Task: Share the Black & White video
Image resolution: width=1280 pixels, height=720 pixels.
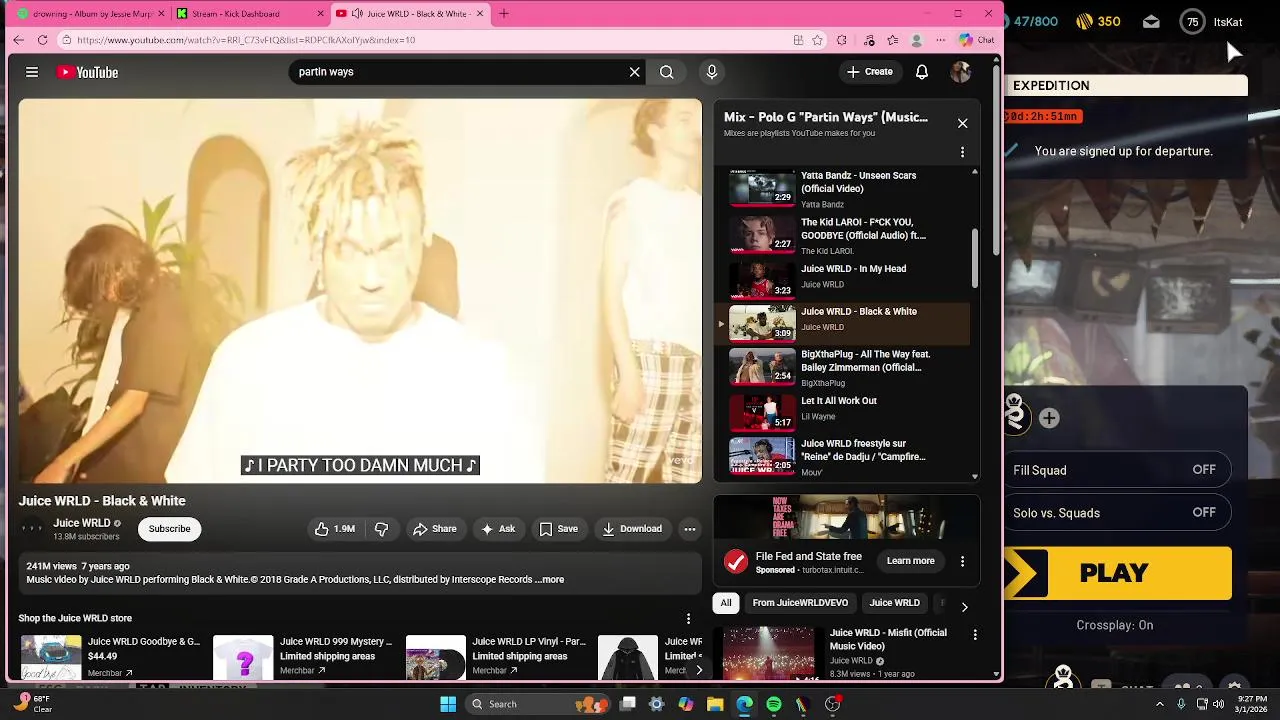Action: (x=435, y=529)
